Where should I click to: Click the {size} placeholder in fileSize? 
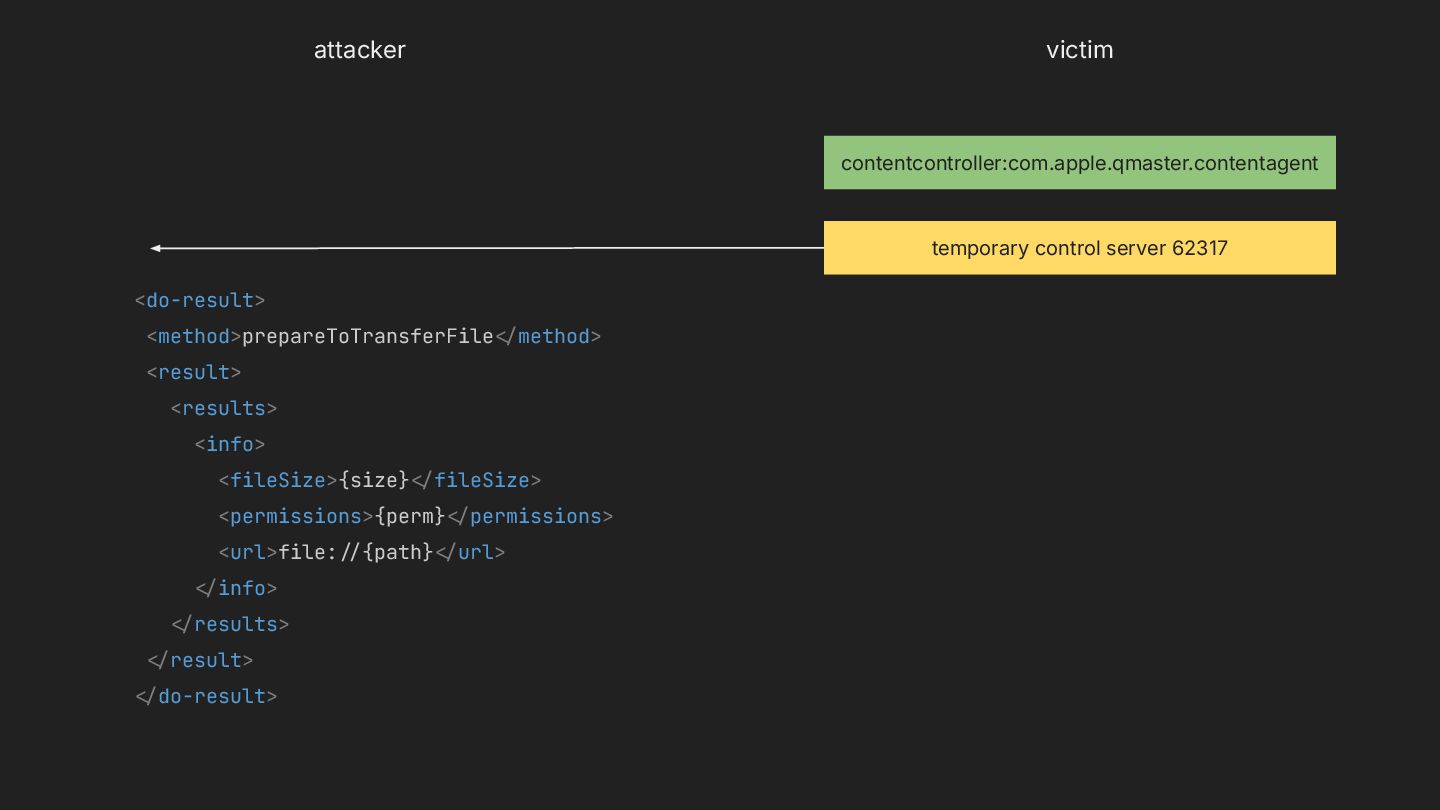(374, 480)
